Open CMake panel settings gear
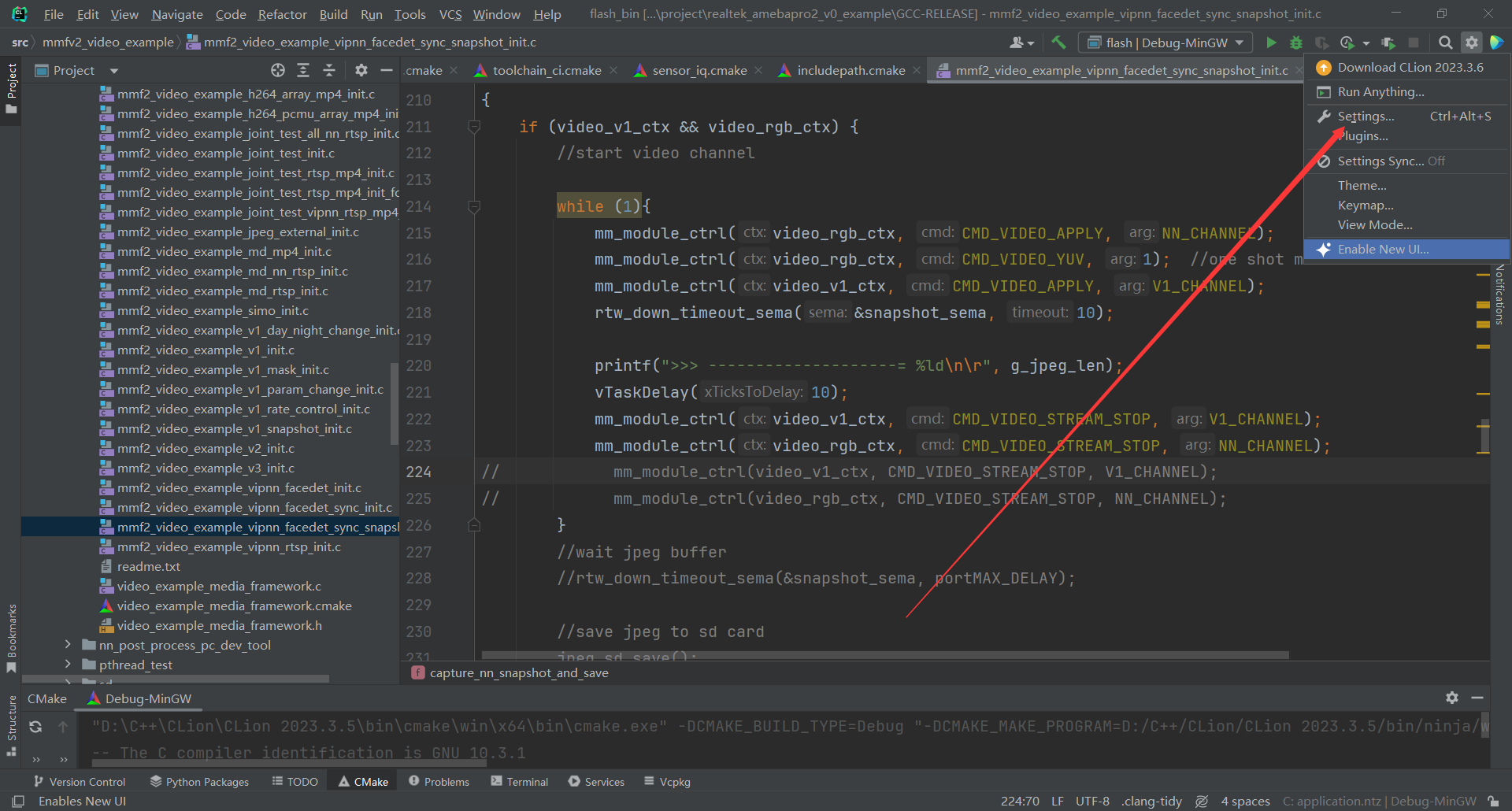Screen dimensions: 1512x811 (1452, 698)
